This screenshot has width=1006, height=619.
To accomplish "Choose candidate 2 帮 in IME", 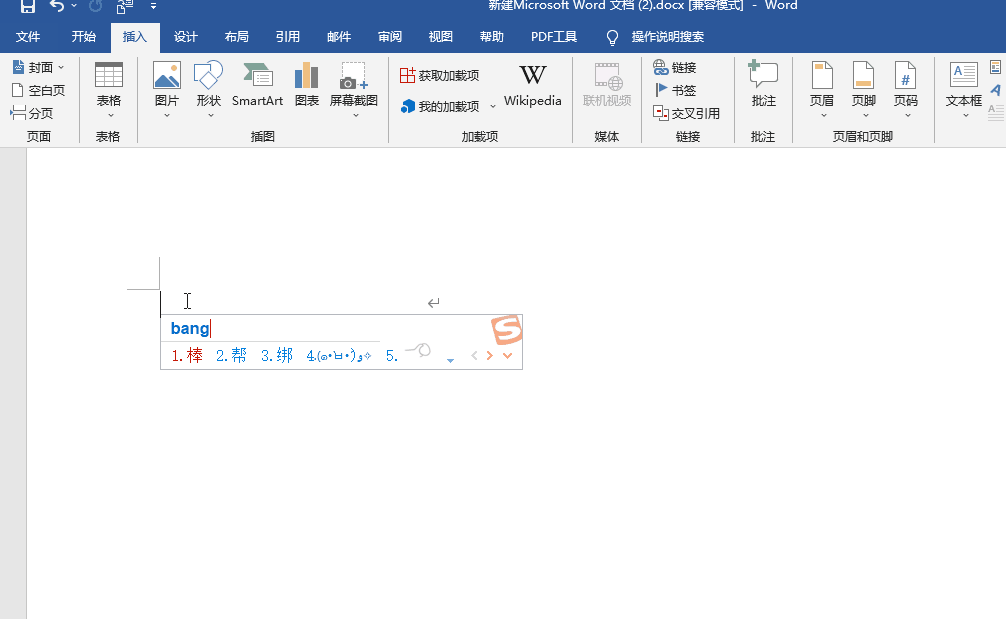I will pos(231,356).
